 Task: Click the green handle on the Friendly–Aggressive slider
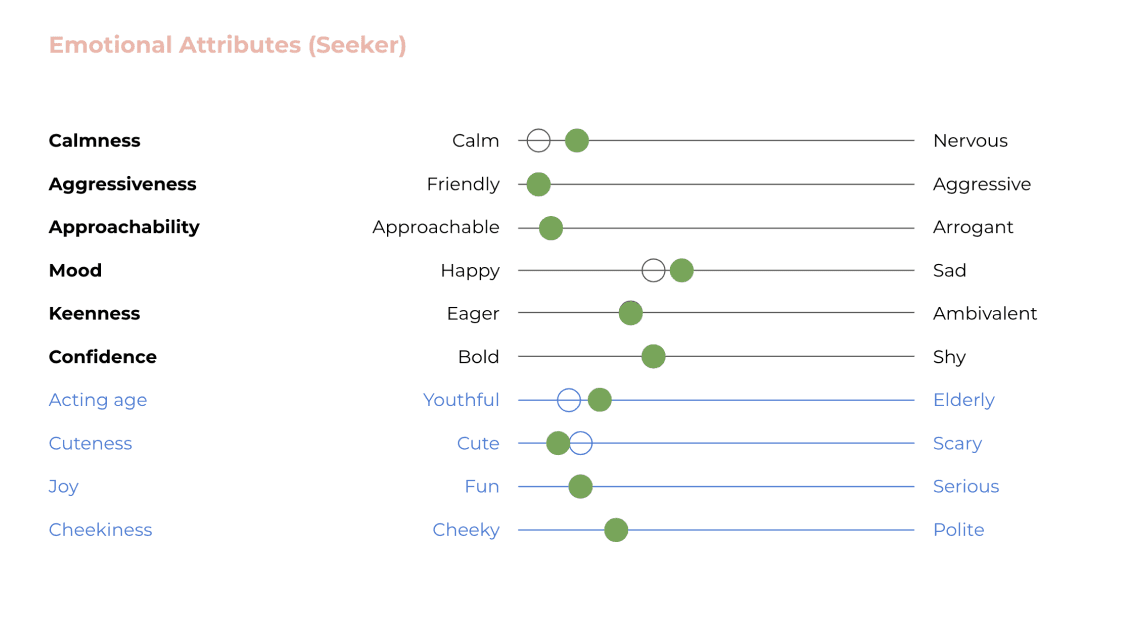(538, 184)
